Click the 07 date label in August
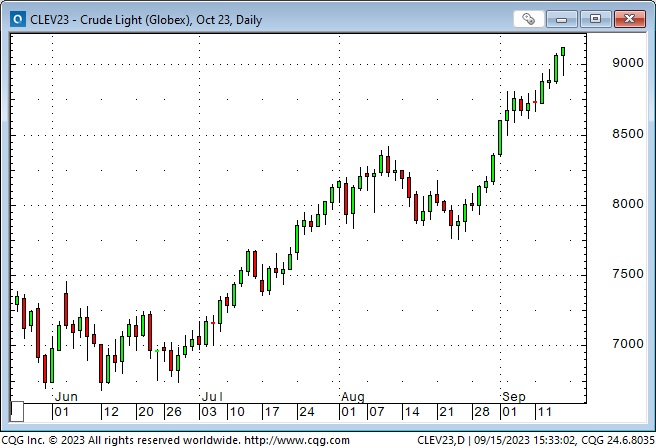 [x=377, y=412]
